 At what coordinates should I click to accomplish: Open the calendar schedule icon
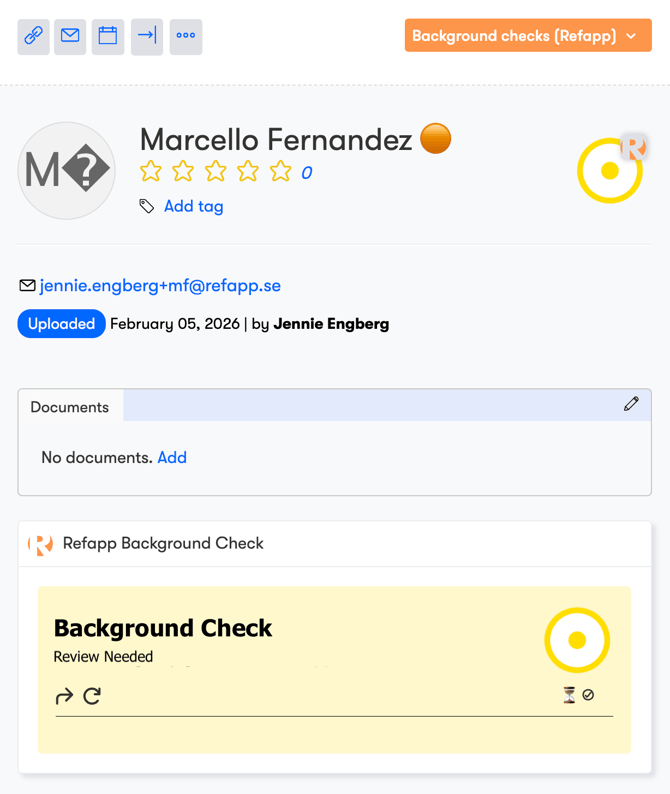coord(108,36)
